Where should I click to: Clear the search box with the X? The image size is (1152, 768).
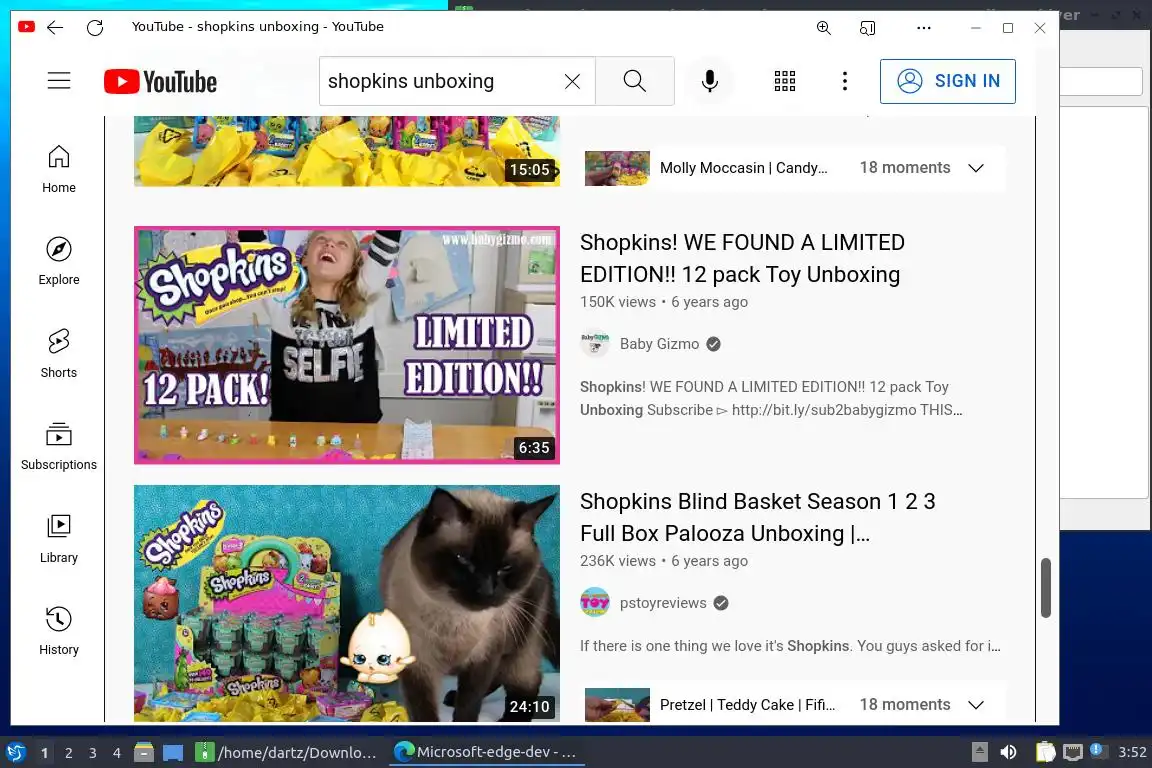[x=572, y=82]
